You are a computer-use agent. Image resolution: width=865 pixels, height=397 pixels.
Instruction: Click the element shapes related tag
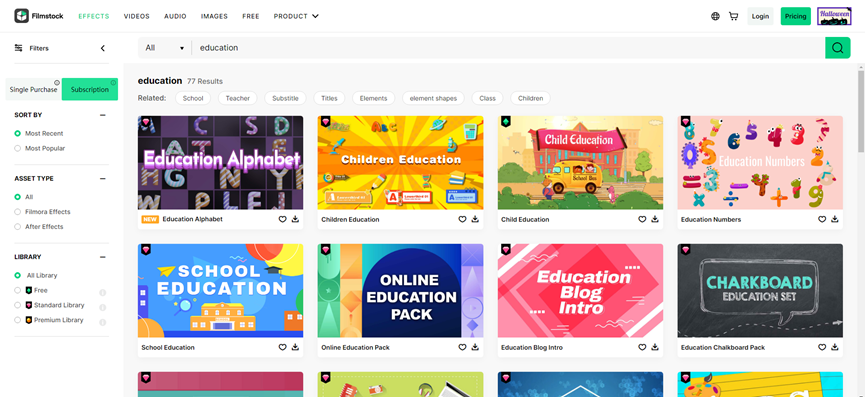pyautogui.click(x=433, y=98)
